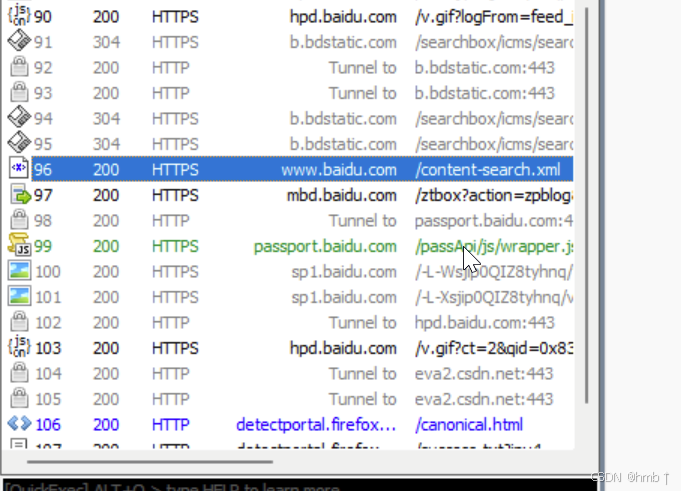Select /canonical.html URL in row 106
The height and width of the screenshot is (491, 681).
click(x=469, y=425)
